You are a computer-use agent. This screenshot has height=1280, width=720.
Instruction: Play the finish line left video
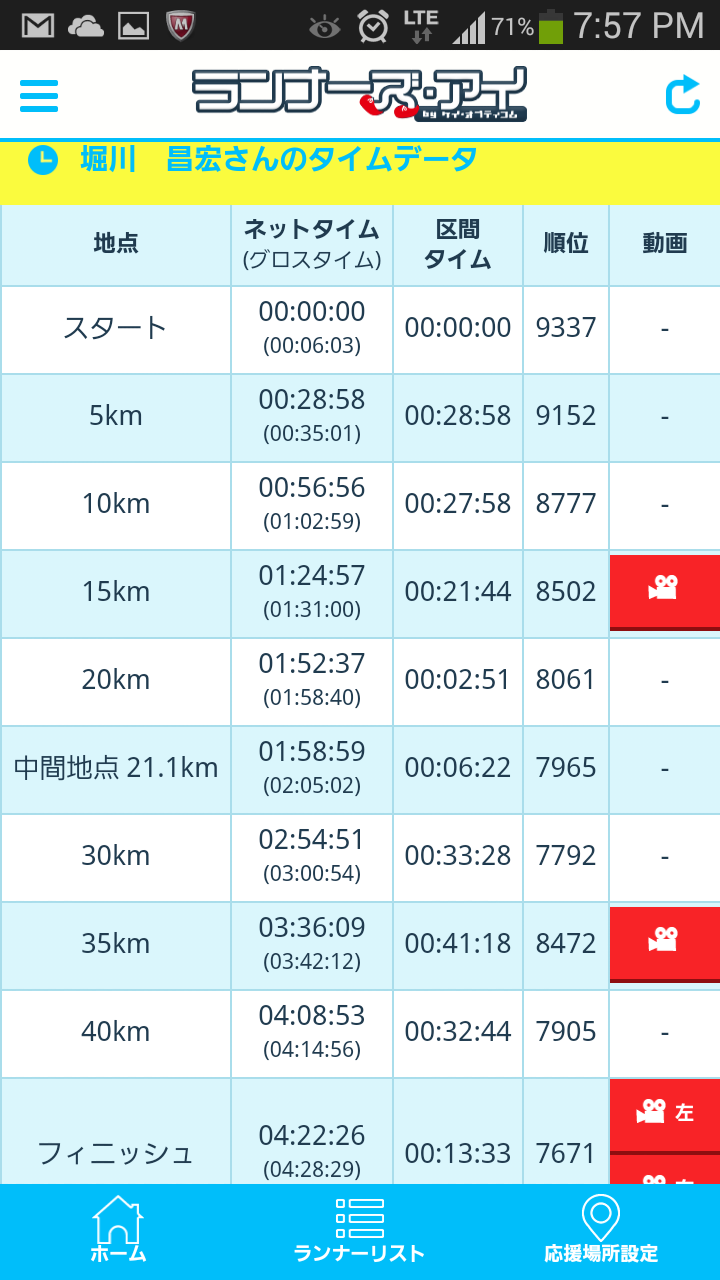point(664,1112)
